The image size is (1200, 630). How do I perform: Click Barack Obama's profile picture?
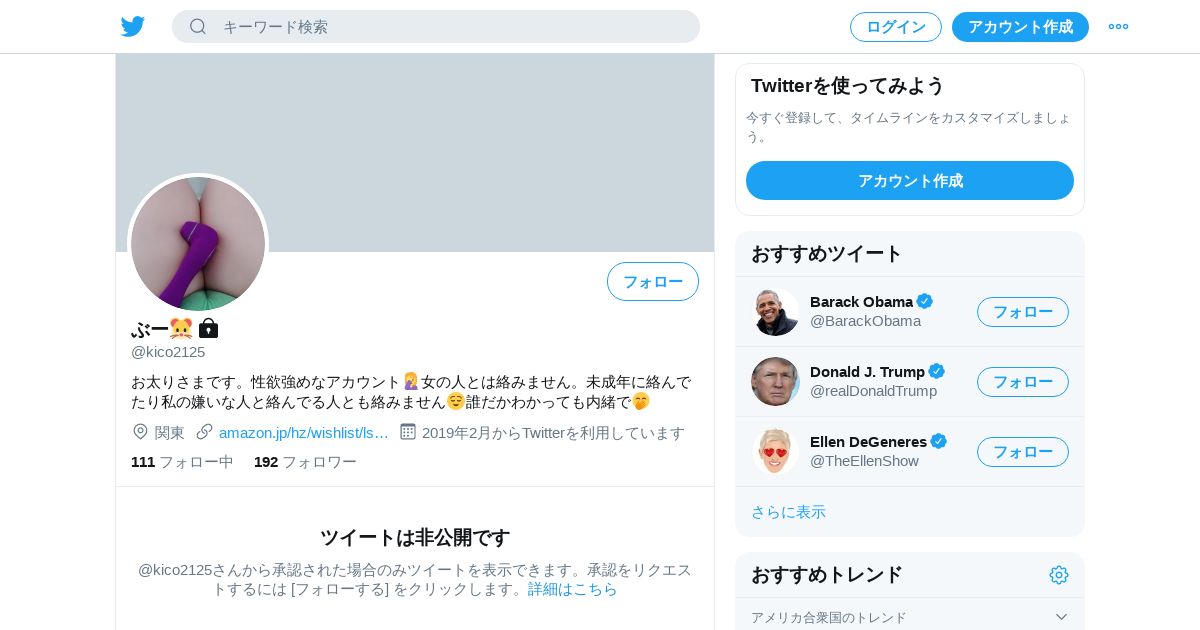[x=775, y=311]
